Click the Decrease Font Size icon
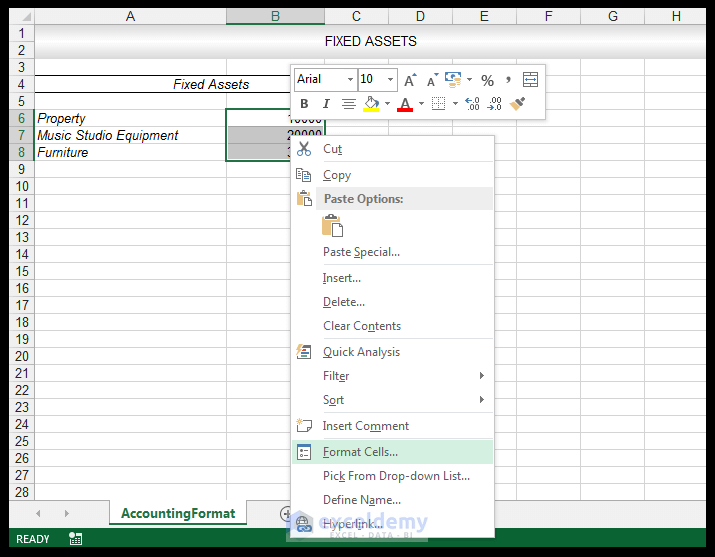This screenshot has width=715, height=557. tap(432, 80)
